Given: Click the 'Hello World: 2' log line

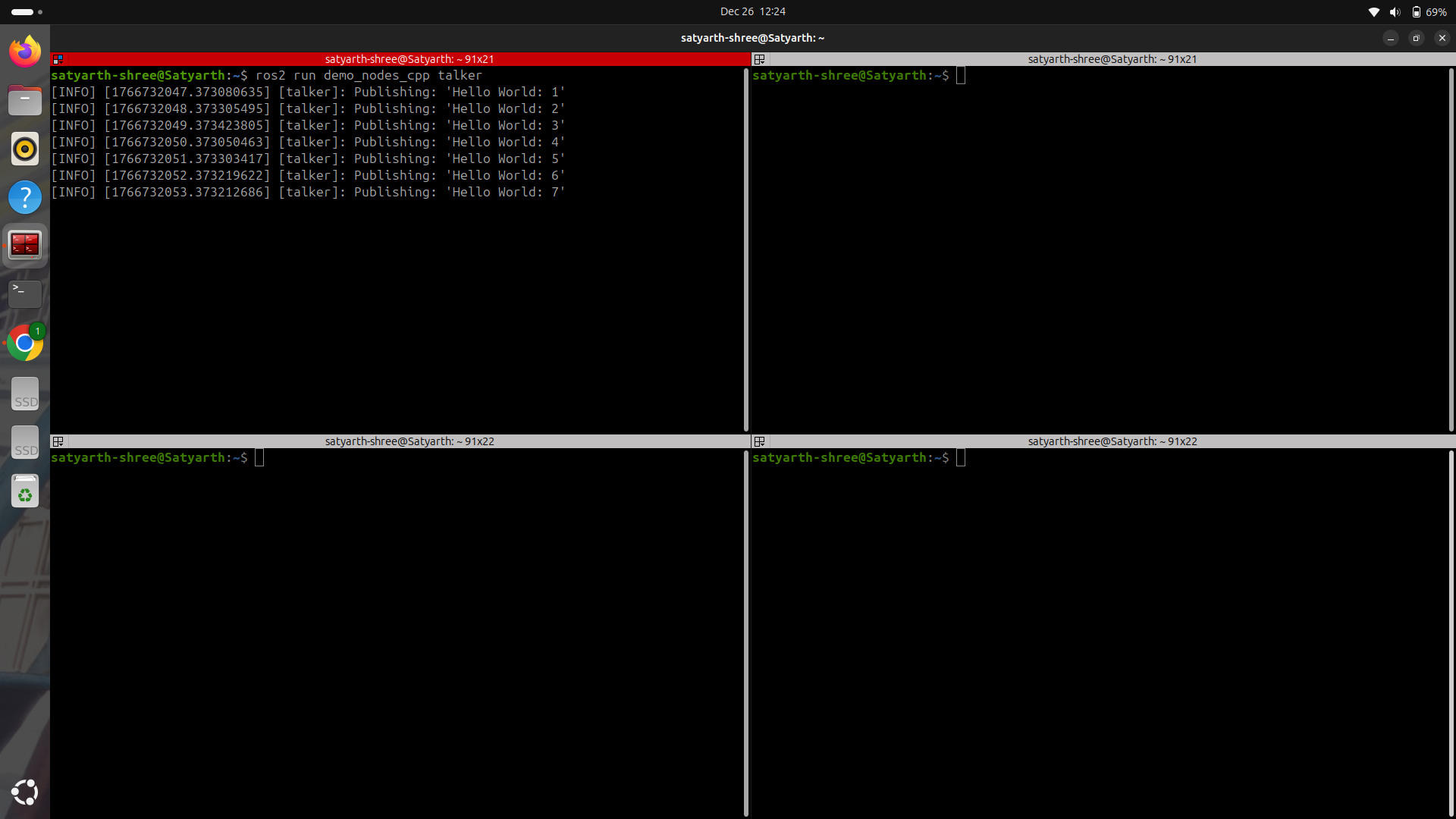Looking at the screenshot, I should click(308, 108).
